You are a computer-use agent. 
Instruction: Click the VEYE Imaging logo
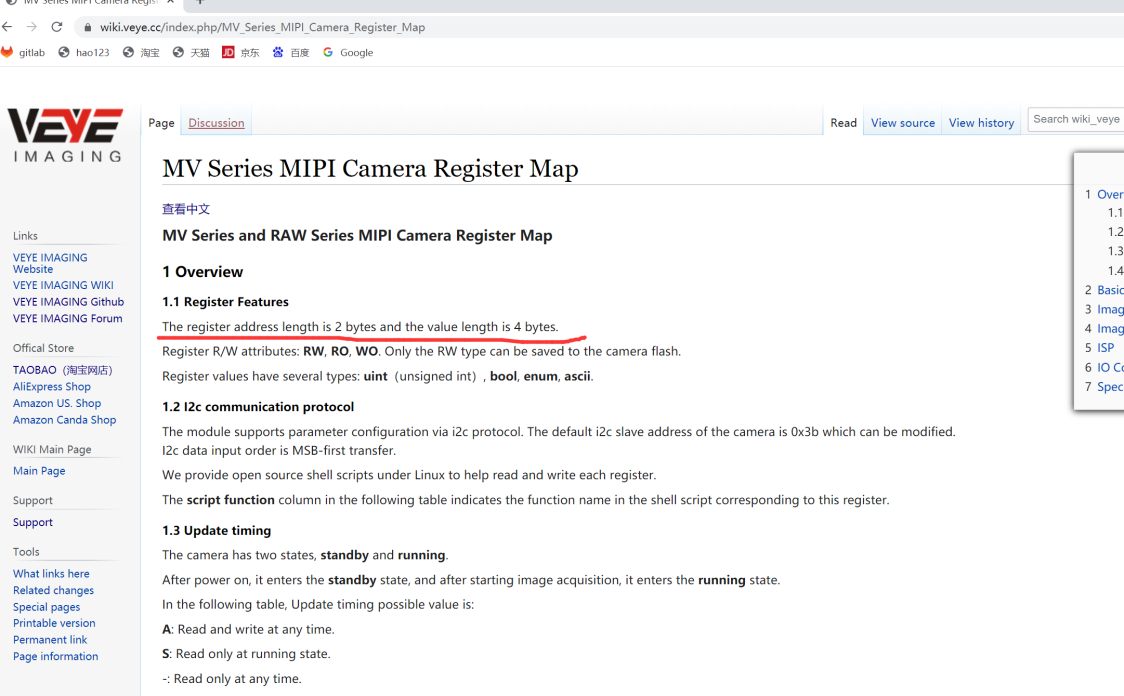tap(65, 136)
